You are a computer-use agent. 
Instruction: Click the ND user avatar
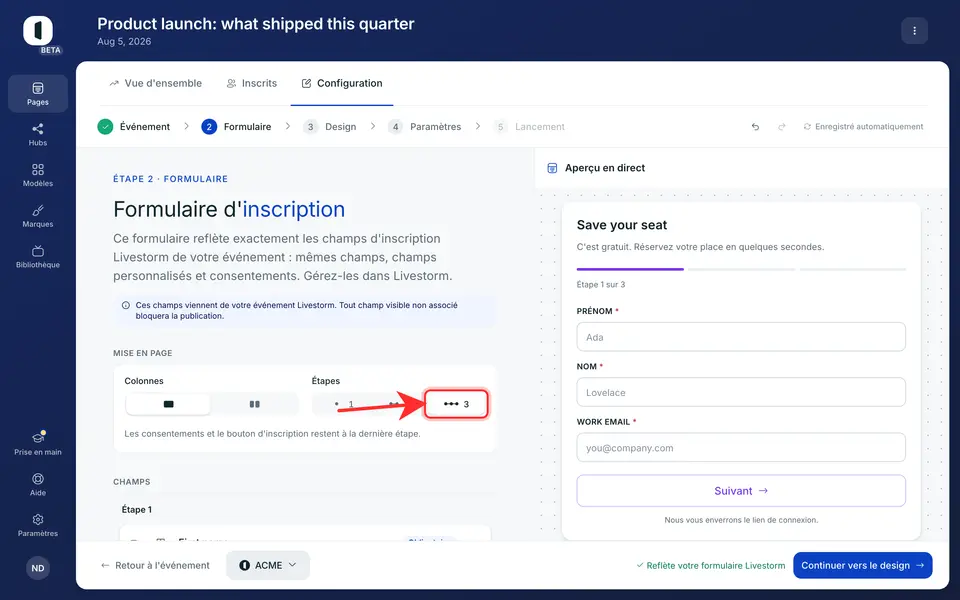coord(38,568)
